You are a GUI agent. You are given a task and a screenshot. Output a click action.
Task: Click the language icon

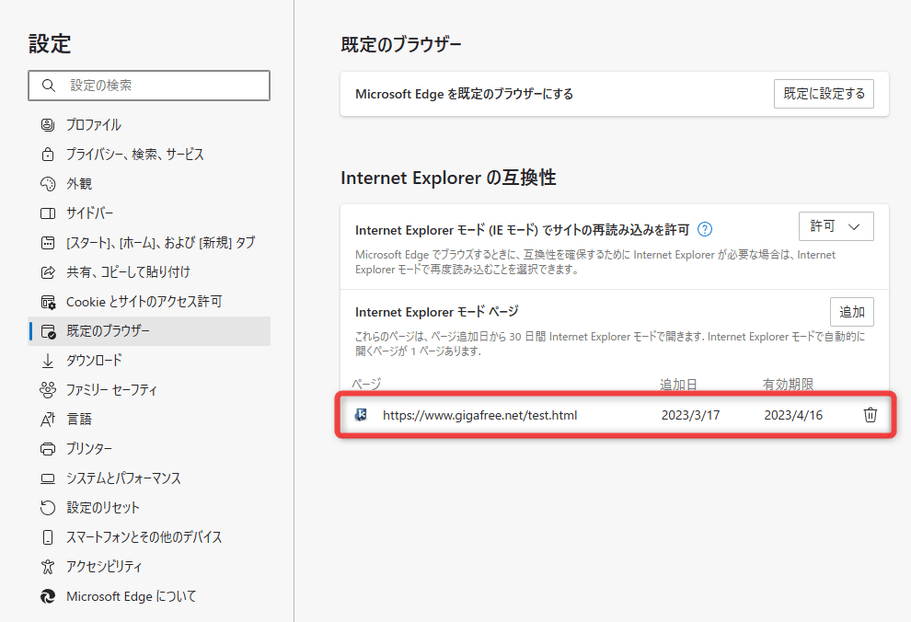click(x=48, y=419)
